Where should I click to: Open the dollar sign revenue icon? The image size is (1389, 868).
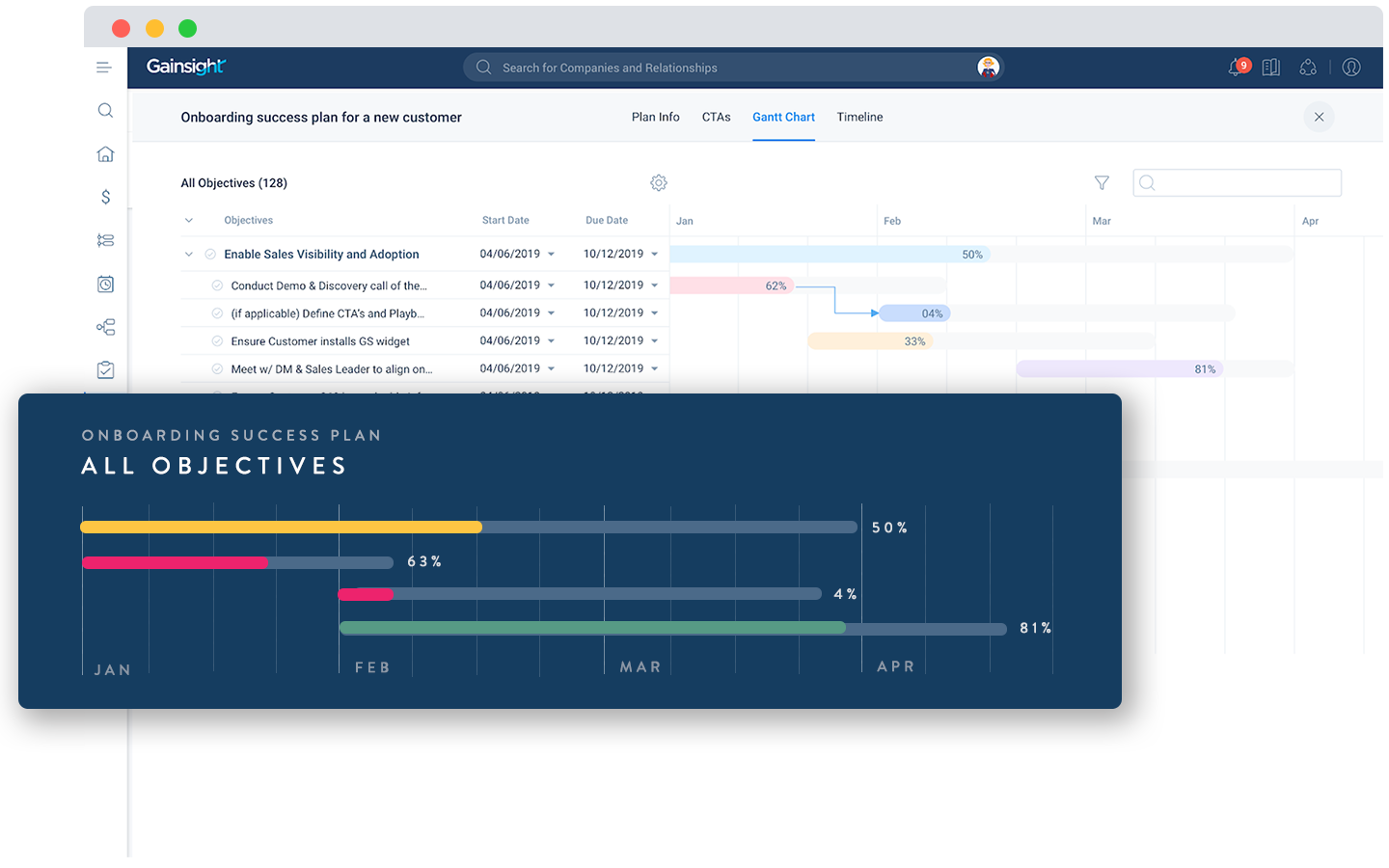(105, 197)
